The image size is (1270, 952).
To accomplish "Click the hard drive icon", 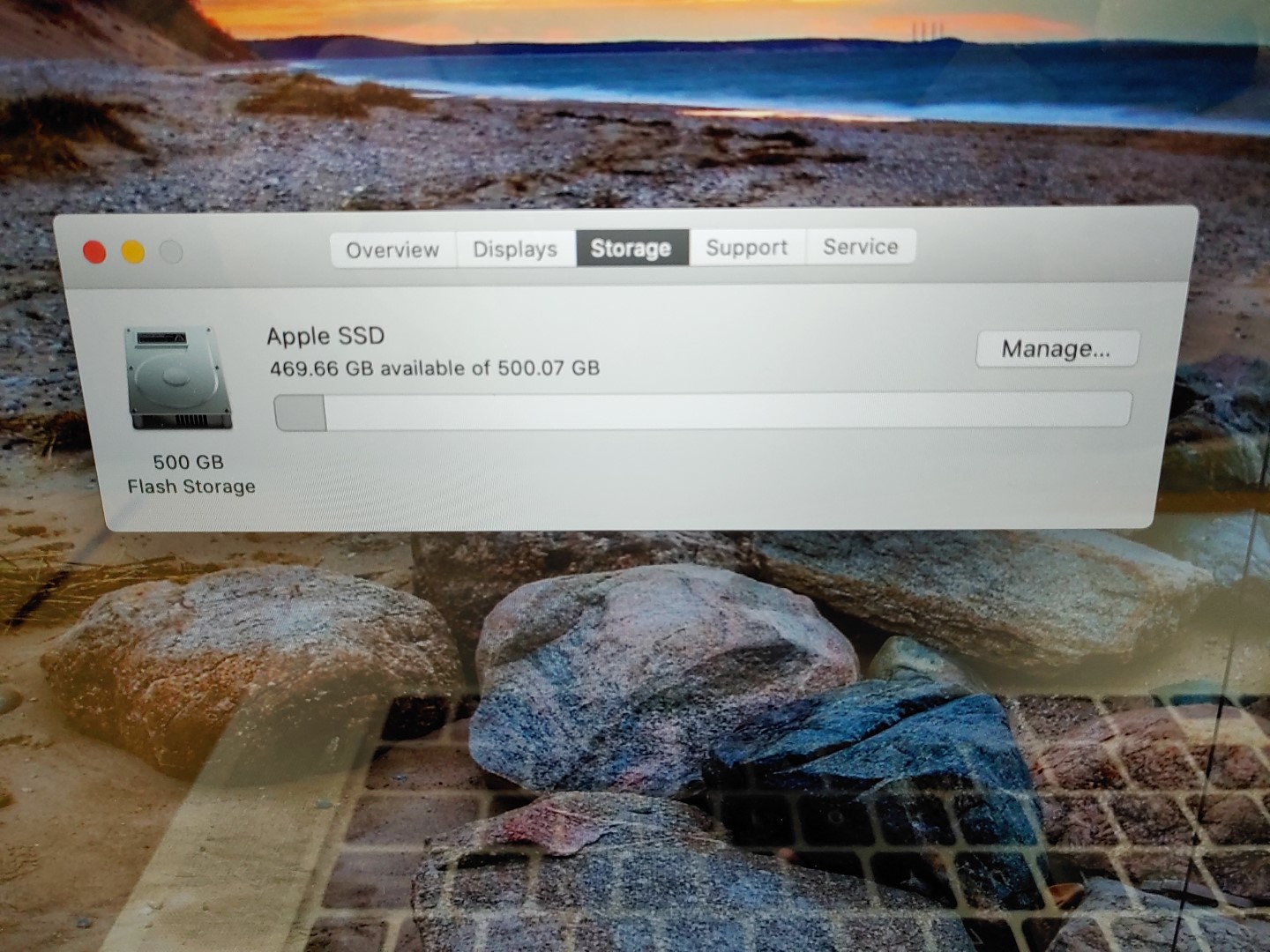I will point(180,378).
